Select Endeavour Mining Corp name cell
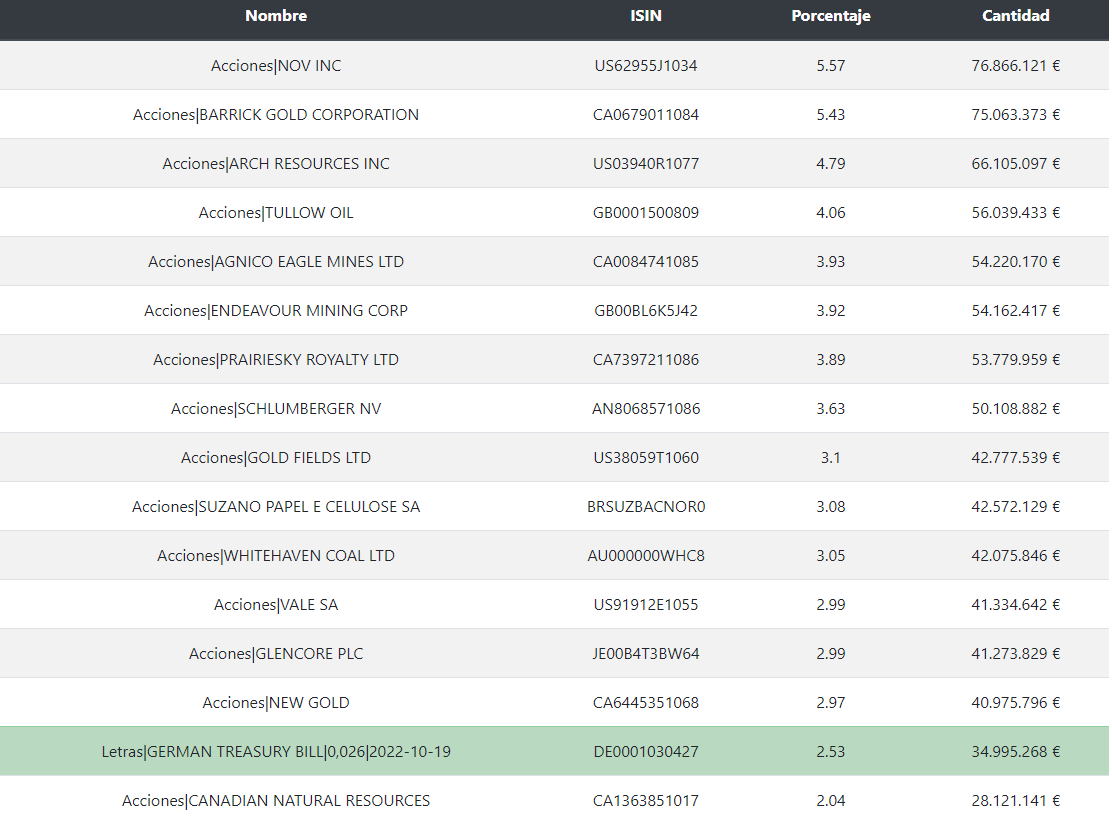1112x819 pixels. [276, 311]
